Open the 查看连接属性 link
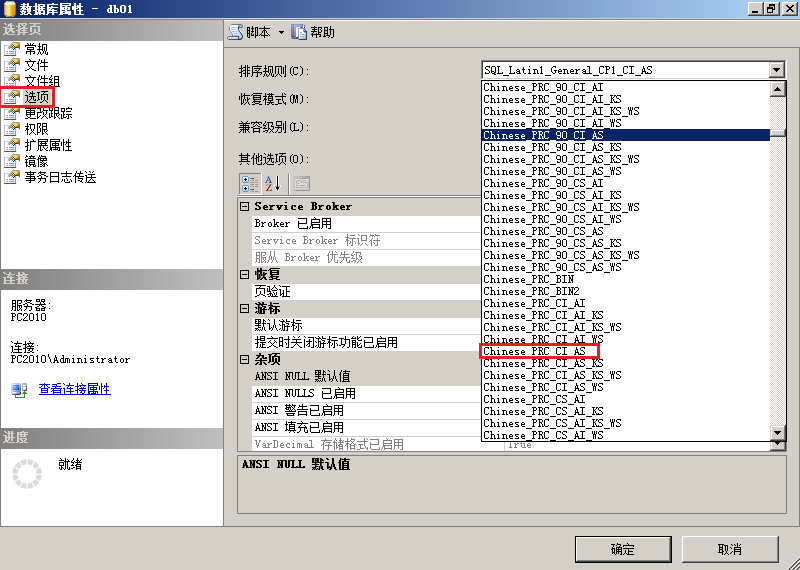This screenshot has height=570, width=800. tap(74, 389)
